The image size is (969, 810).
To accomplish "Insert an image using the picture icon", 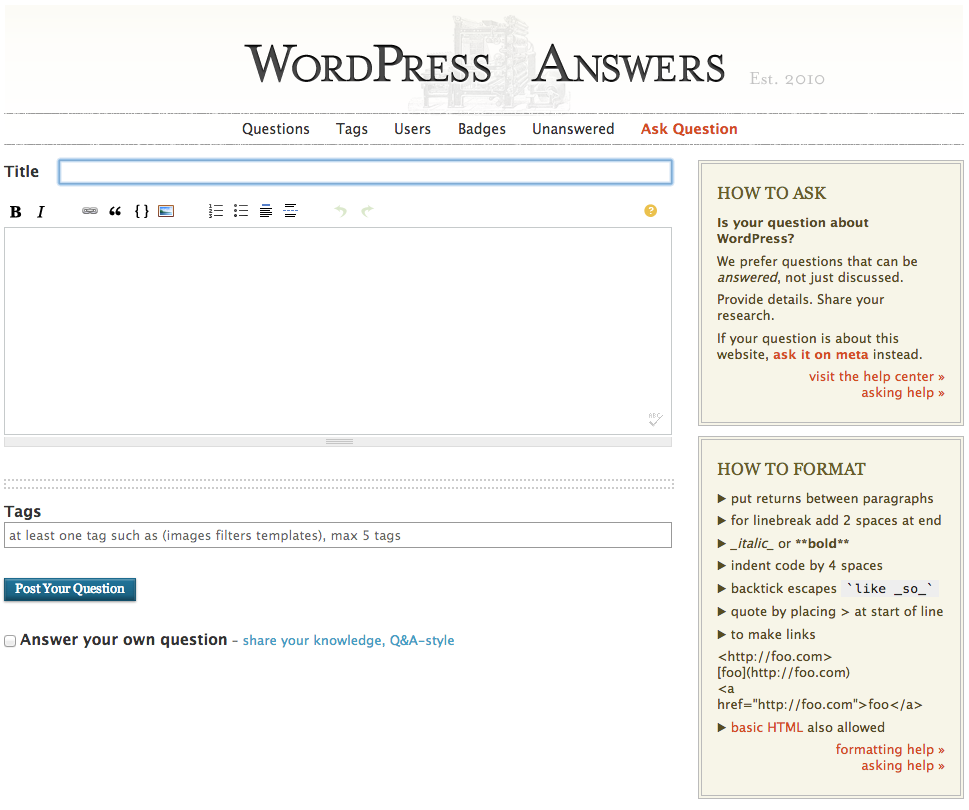I will [x=166, y=211].
